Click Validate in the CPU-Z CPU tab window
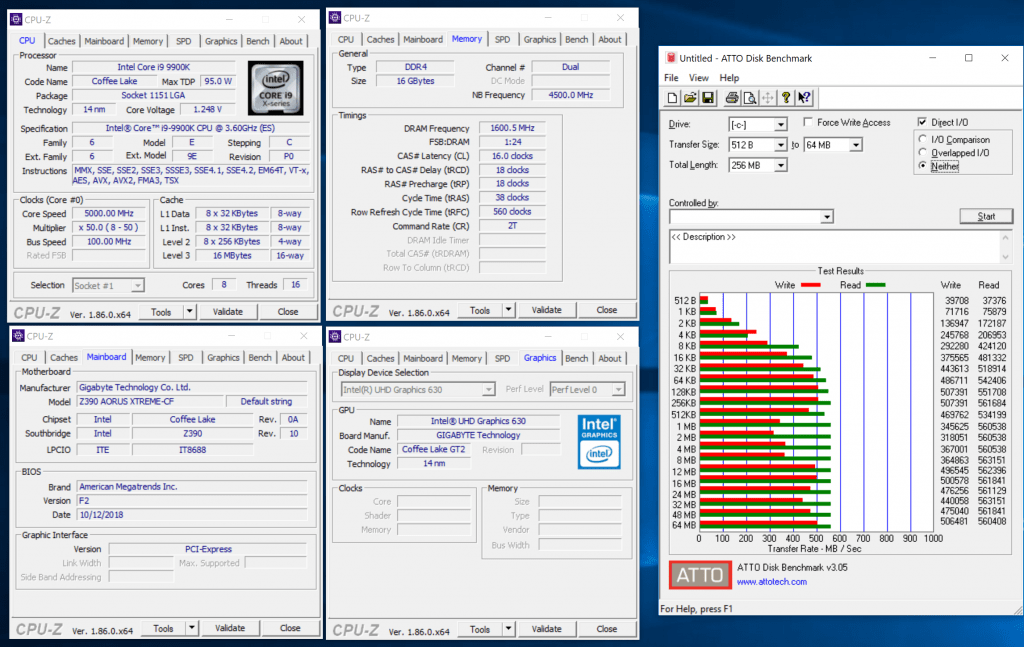Image resolution: width=1024 pixels, height=647 pixels. [x=227, y=312]
